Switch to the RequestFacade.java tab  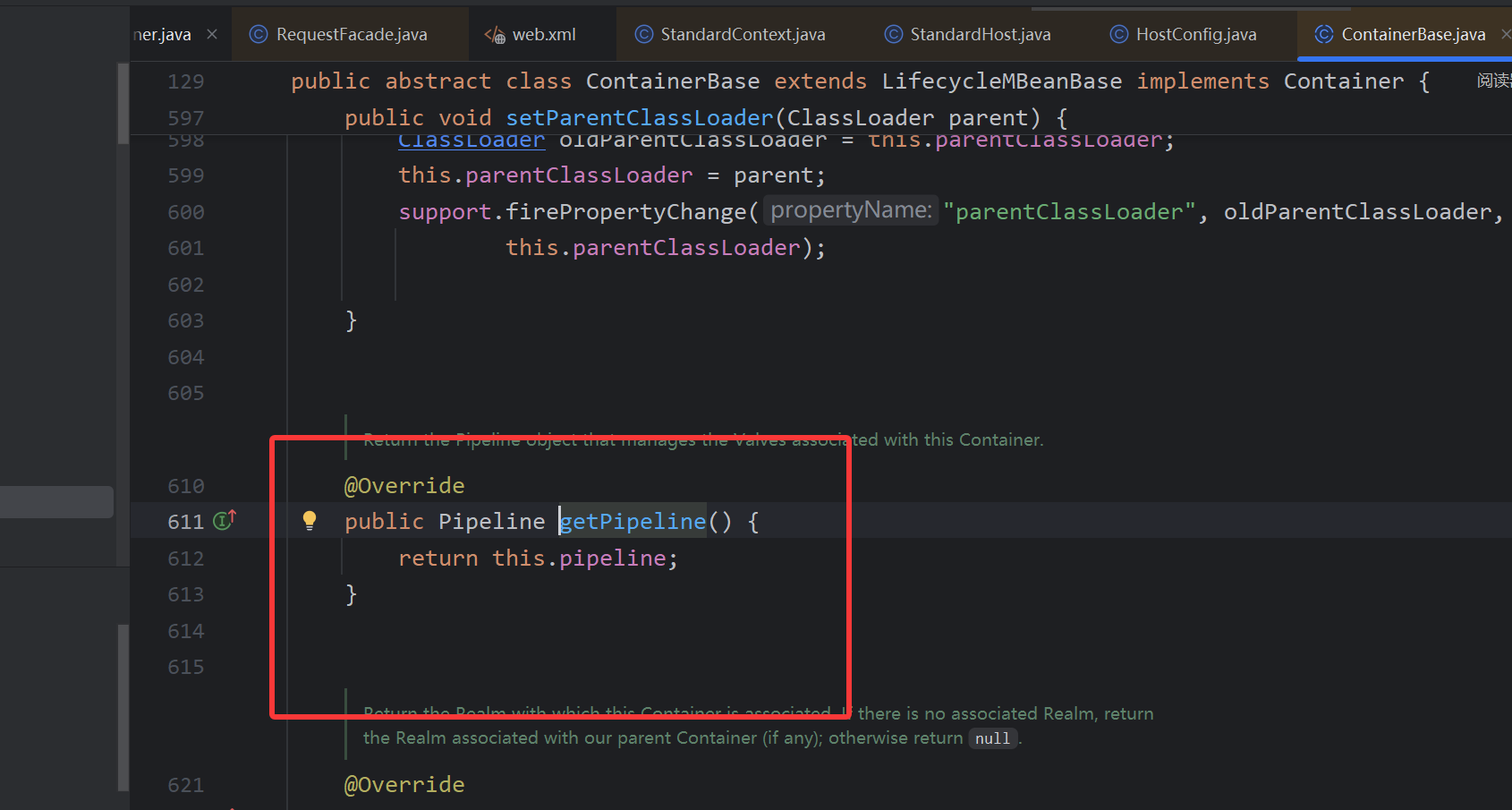[x=351, y=34]
